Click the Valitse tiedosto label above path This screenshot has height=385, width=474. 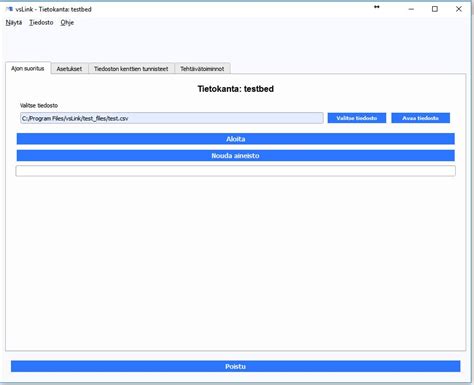[39, 106]
